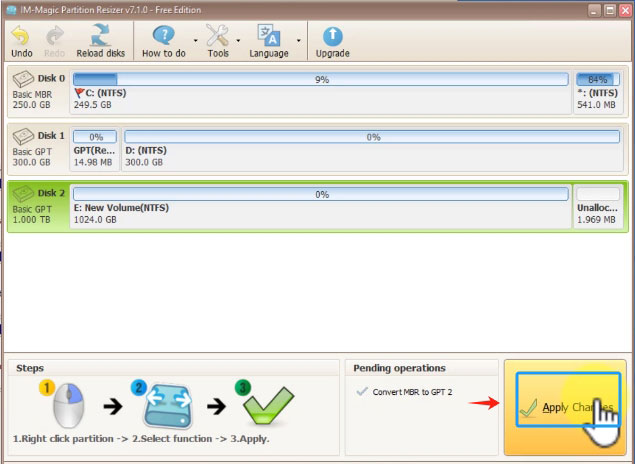Click the Basic GPT 300.0 GB label

(x=32, y=157)
